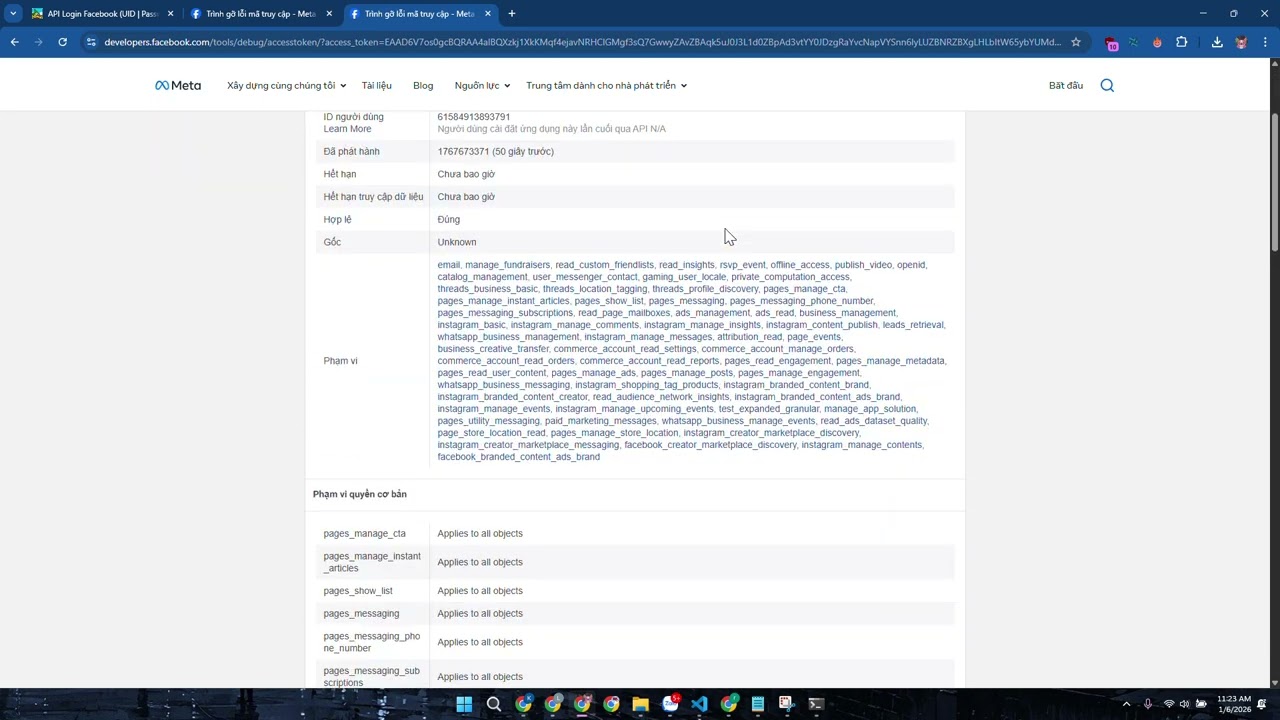Go back with the browser back arrow

coord(15,42)
